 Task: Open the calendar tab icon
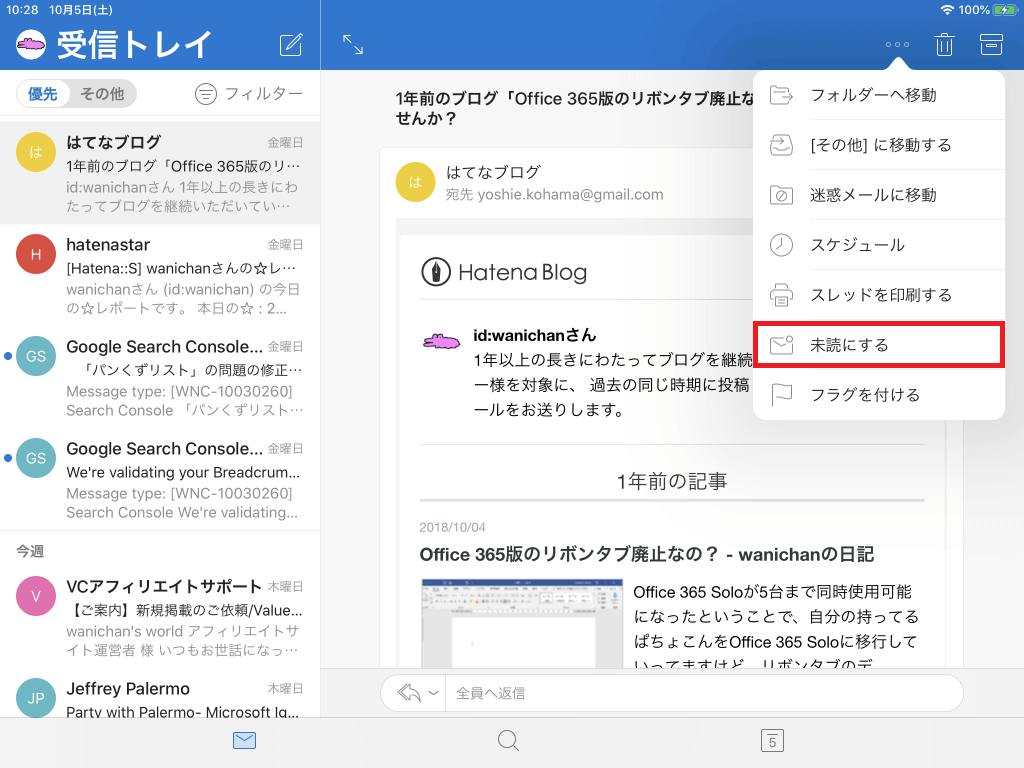[x=772, y=741]
